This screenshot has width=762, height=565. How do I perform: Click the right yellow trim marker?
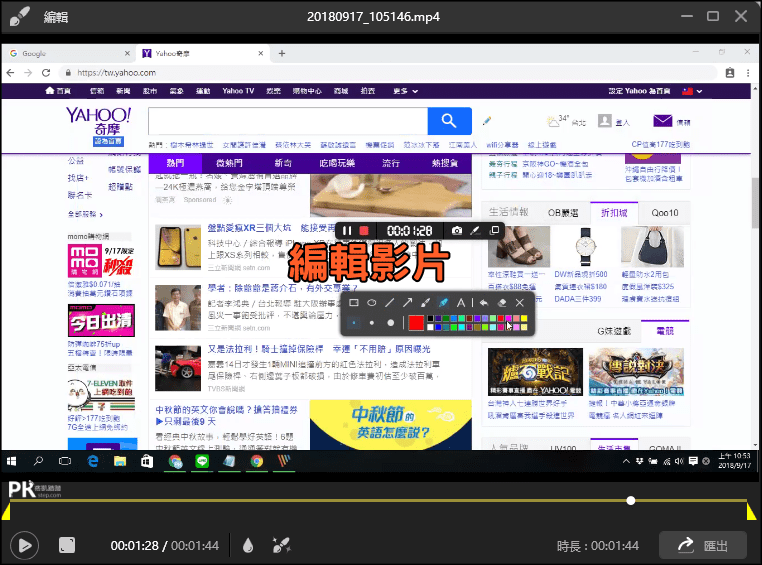pyautogui.click(x=751, y=512)
